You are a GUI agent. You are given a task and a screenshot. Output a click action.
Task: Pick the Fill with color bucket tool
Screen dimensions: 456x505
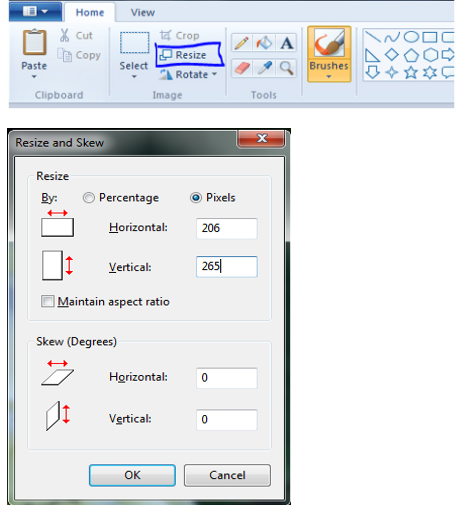264,43
